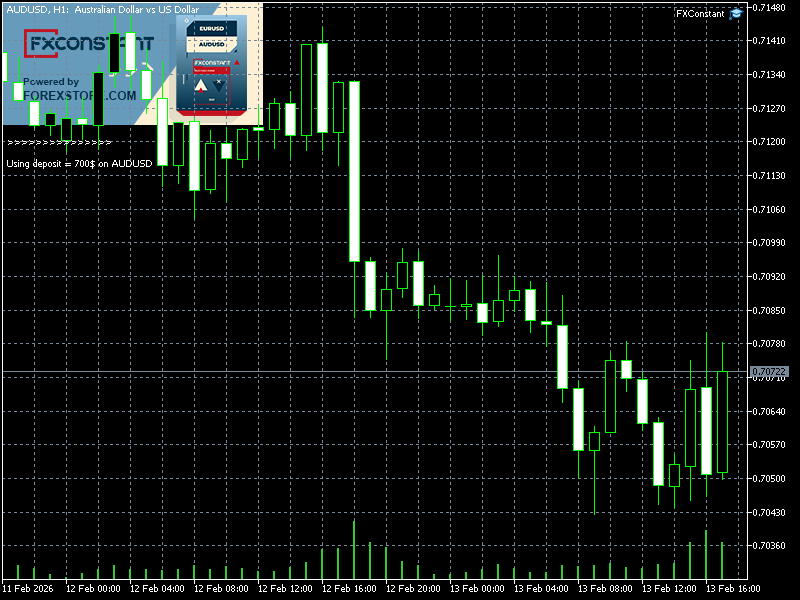Click the 11 Feb 2026 date on time axis
Screen dimensions: 800x600
(x=31, y=589)
